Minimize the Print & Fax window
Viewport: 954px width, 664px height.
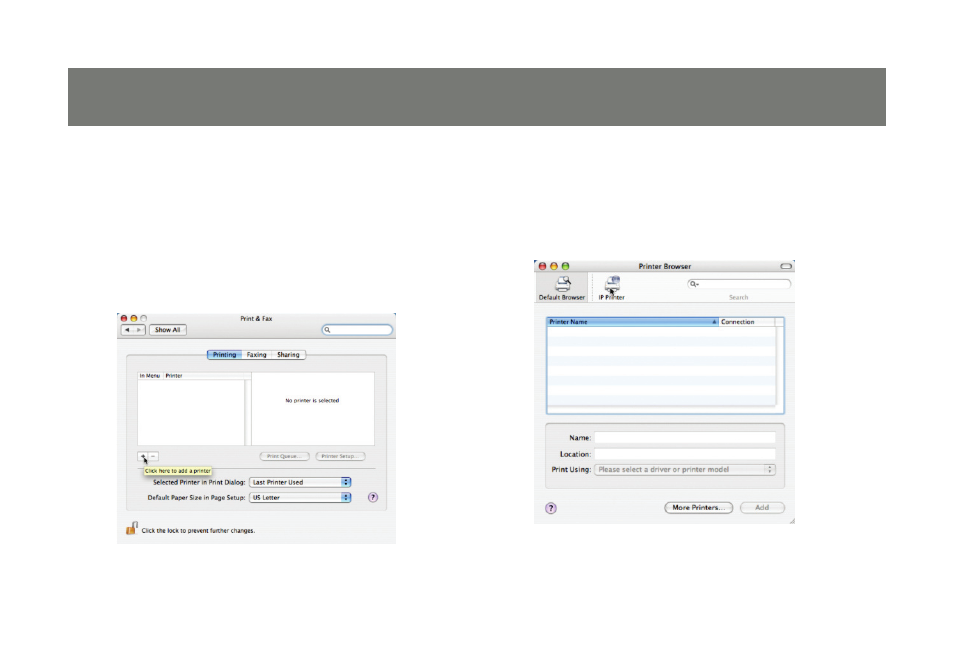[x=134, y=318]
